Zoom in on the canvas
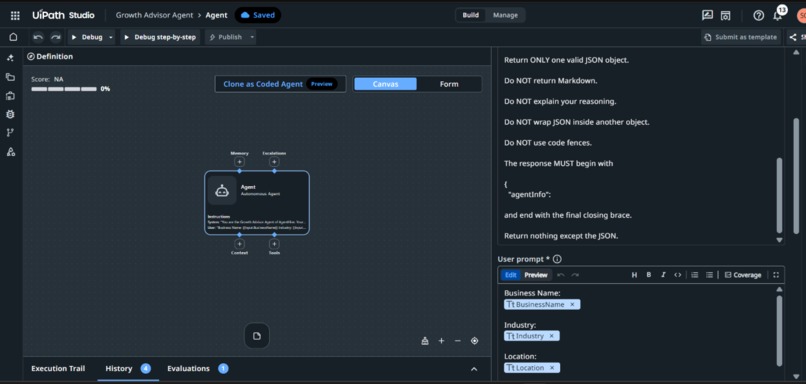 (441, 341)
